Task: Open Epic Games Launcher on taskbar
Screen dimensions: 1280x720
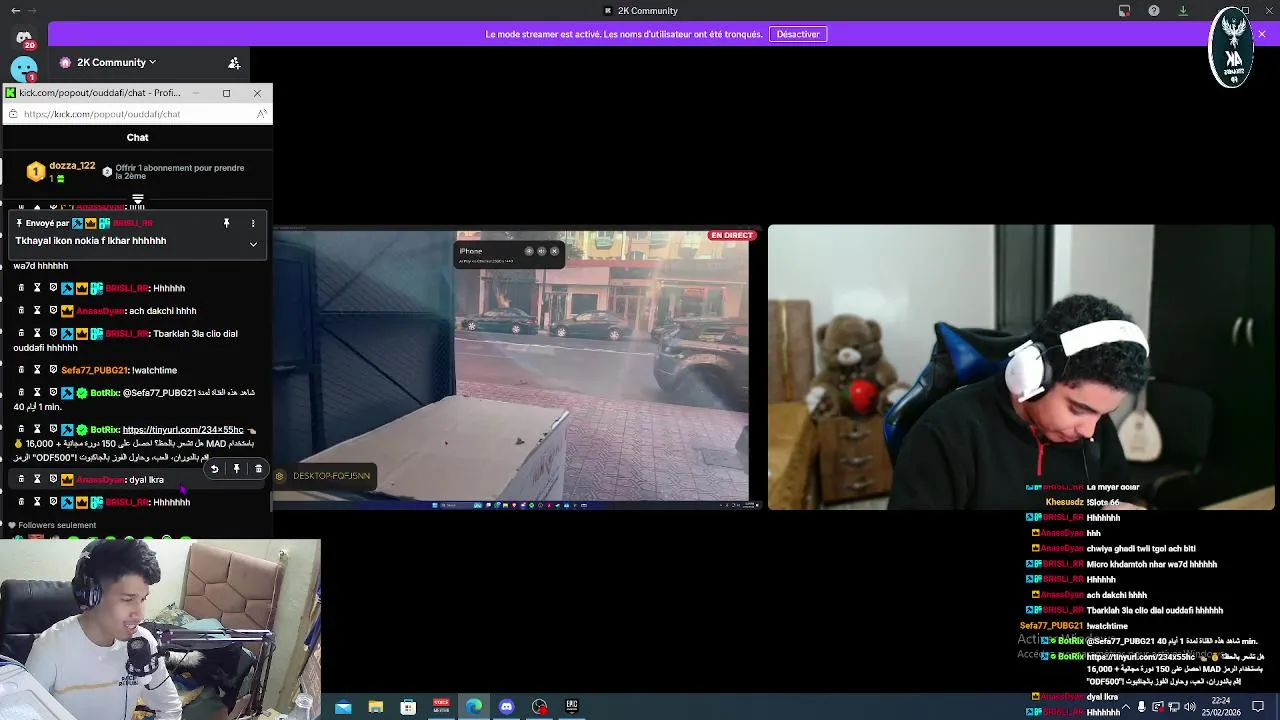Action: (572, 707)
